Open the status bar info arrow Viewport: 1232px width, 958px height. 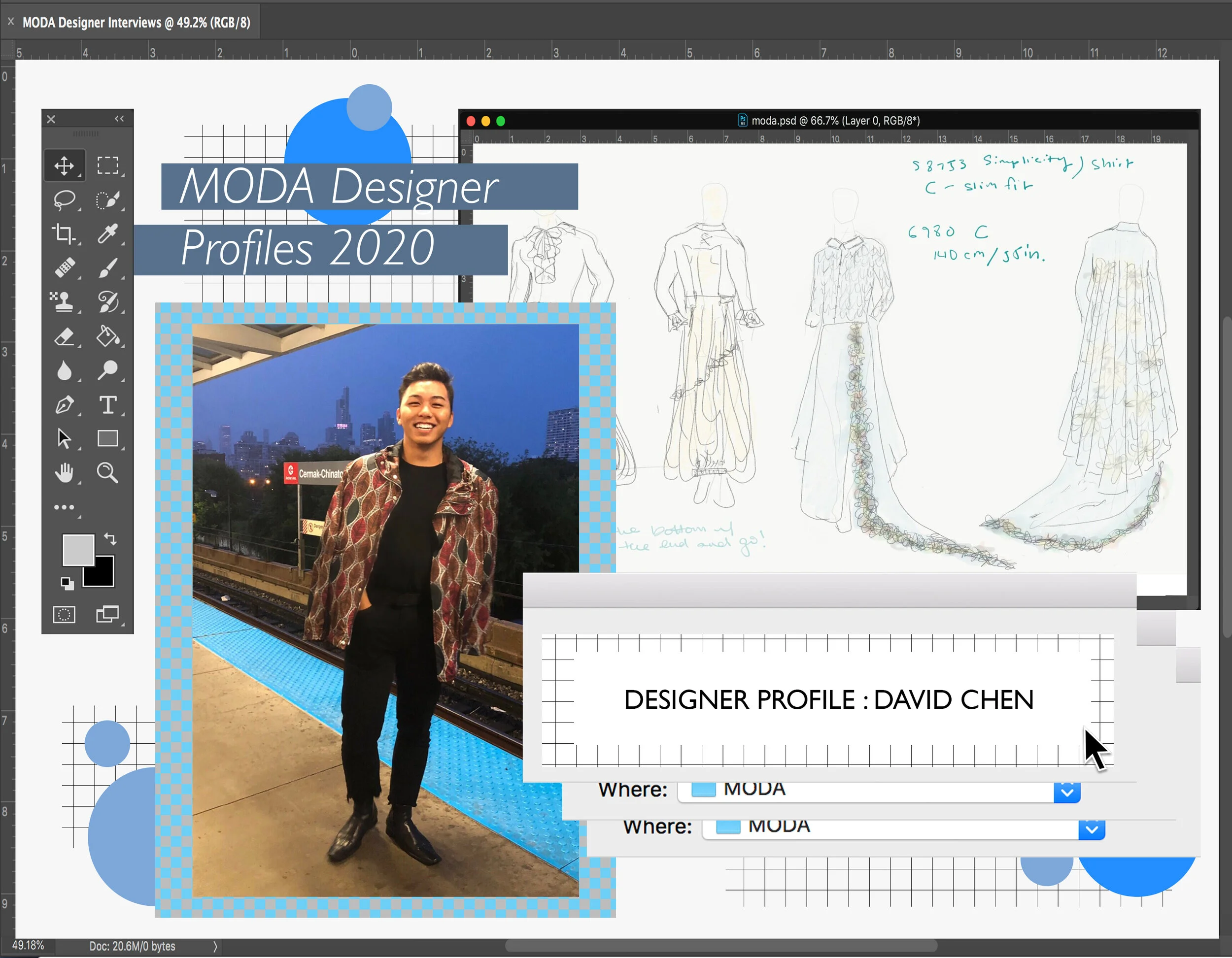point(215,946)
